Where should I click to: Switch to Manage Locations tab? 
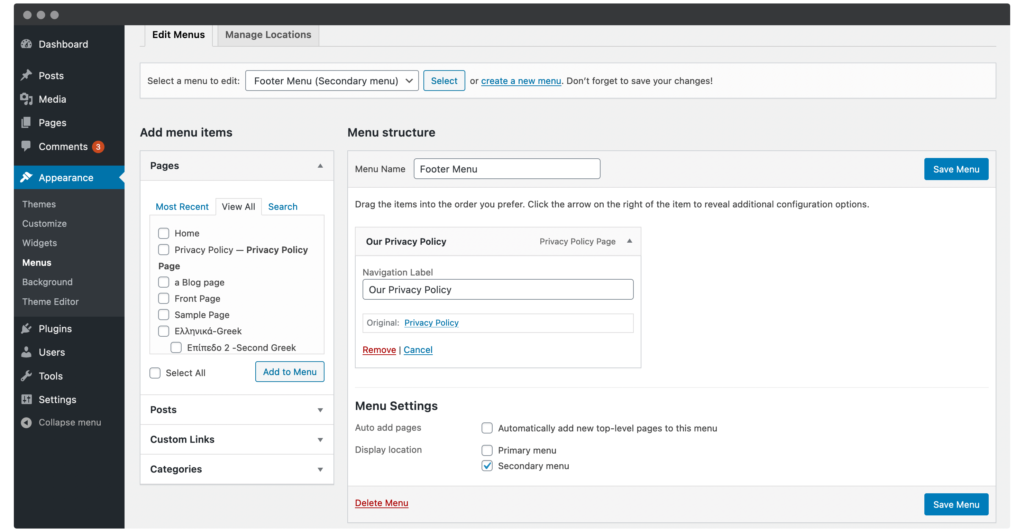268,35
